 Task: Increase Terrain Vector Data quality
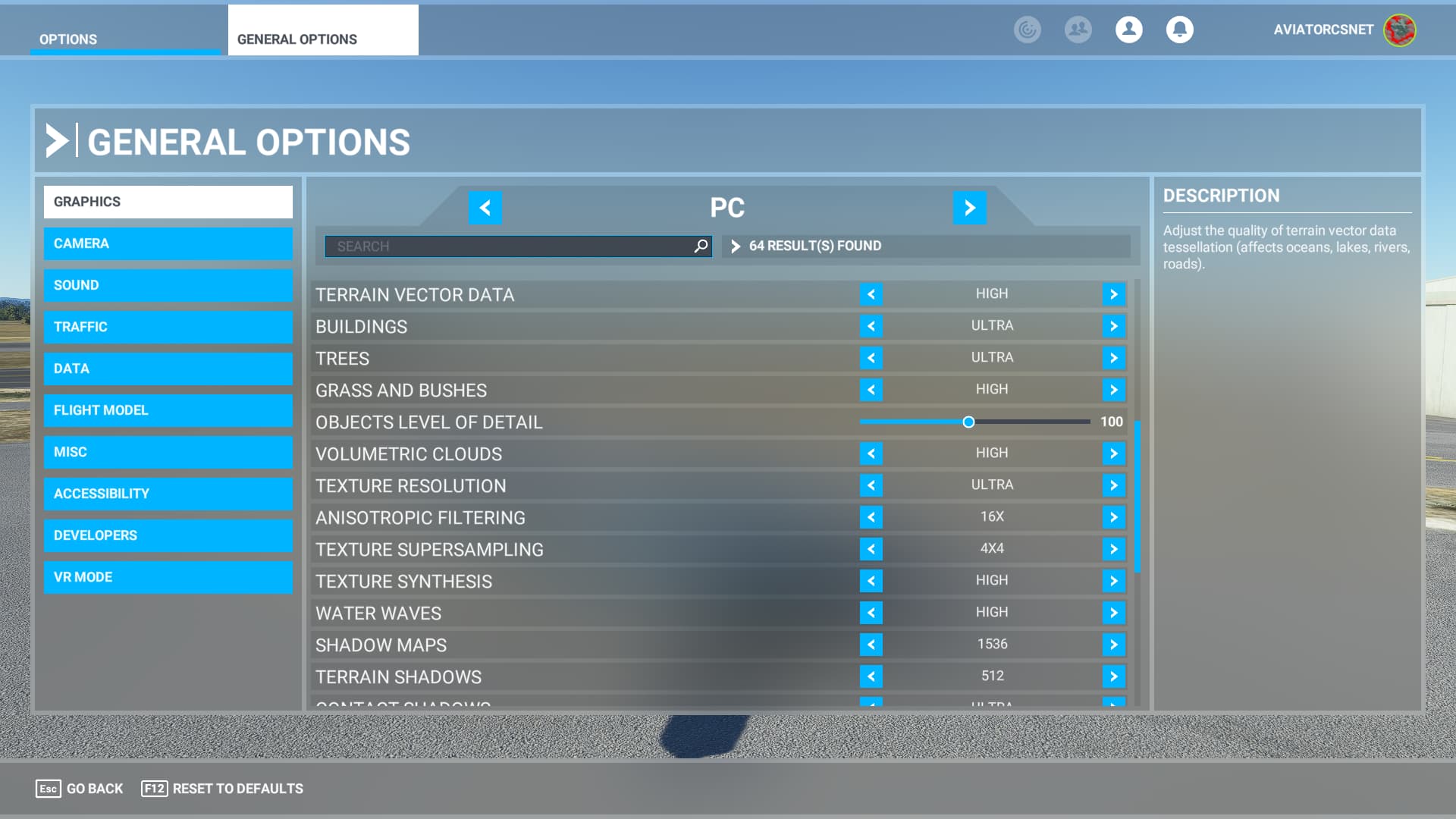pyautogui.click(x=1113, y=294)
